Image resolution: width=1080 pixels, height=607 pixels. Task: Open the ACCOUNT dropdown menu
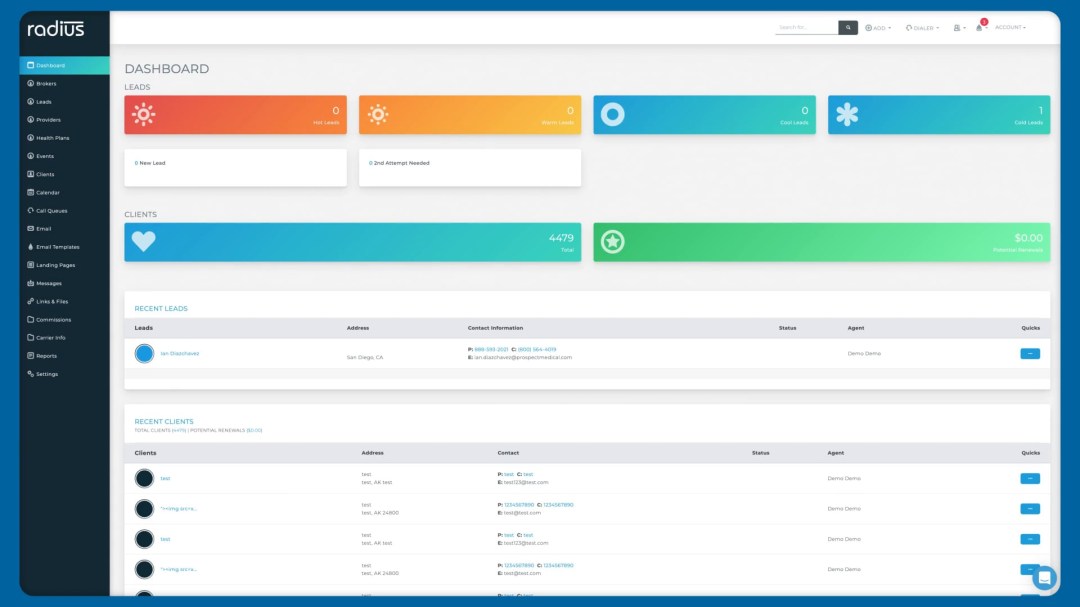(1010, 28)
